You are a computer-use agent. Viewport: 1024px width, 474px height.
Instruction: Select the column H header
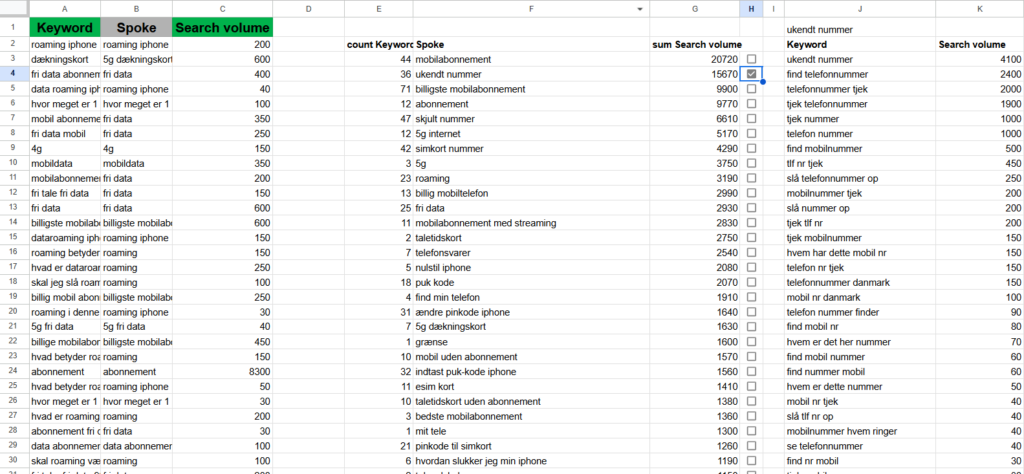[x=752, y=8]
